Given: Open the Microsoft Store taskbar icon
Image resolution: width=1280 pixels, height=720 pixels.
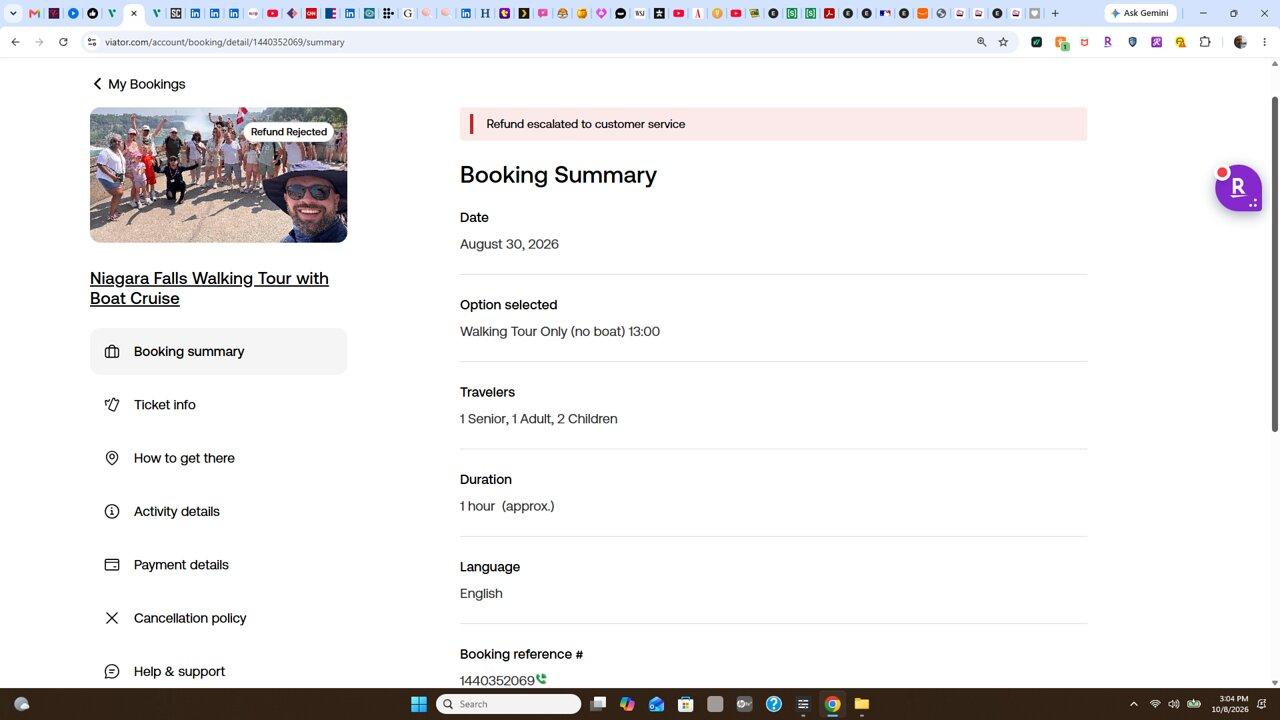Looking at the screenshot, I should pos(686,704).
